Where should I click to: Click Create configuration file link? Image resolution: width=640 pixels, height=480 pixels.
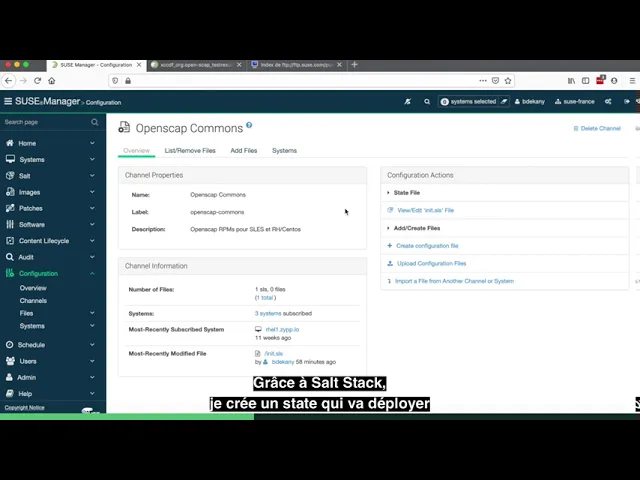427,246
